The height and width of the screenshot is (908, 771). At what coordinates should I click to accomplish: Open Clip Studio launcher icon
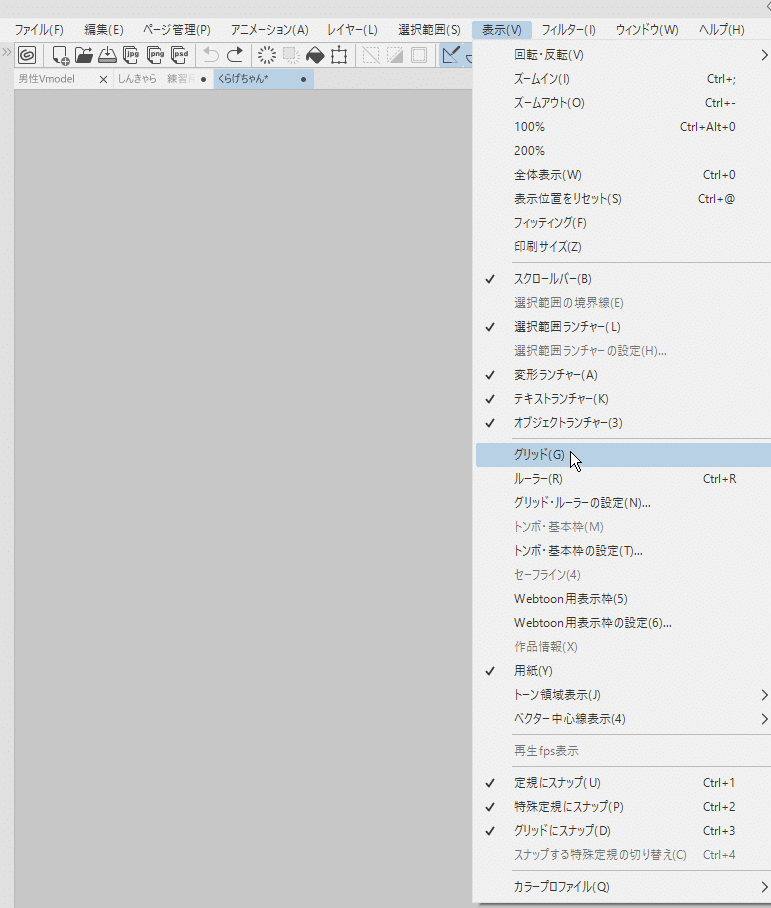pyautogui.click(x=27, y=55)
